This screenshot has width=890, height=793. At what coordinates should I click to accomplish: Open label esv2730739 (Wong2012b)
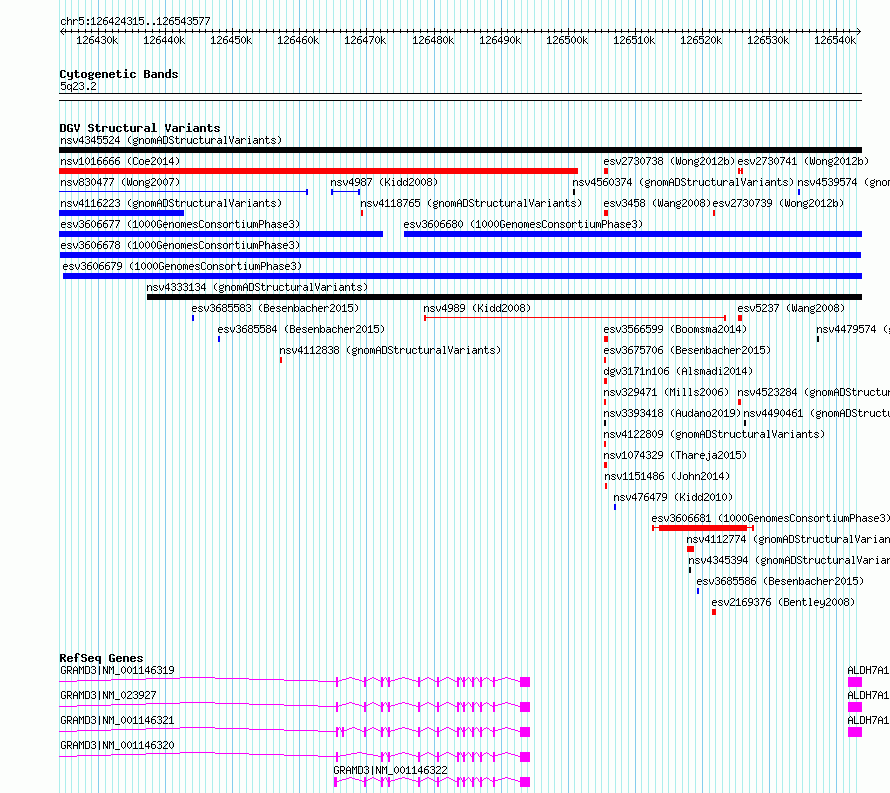[778, 203]
